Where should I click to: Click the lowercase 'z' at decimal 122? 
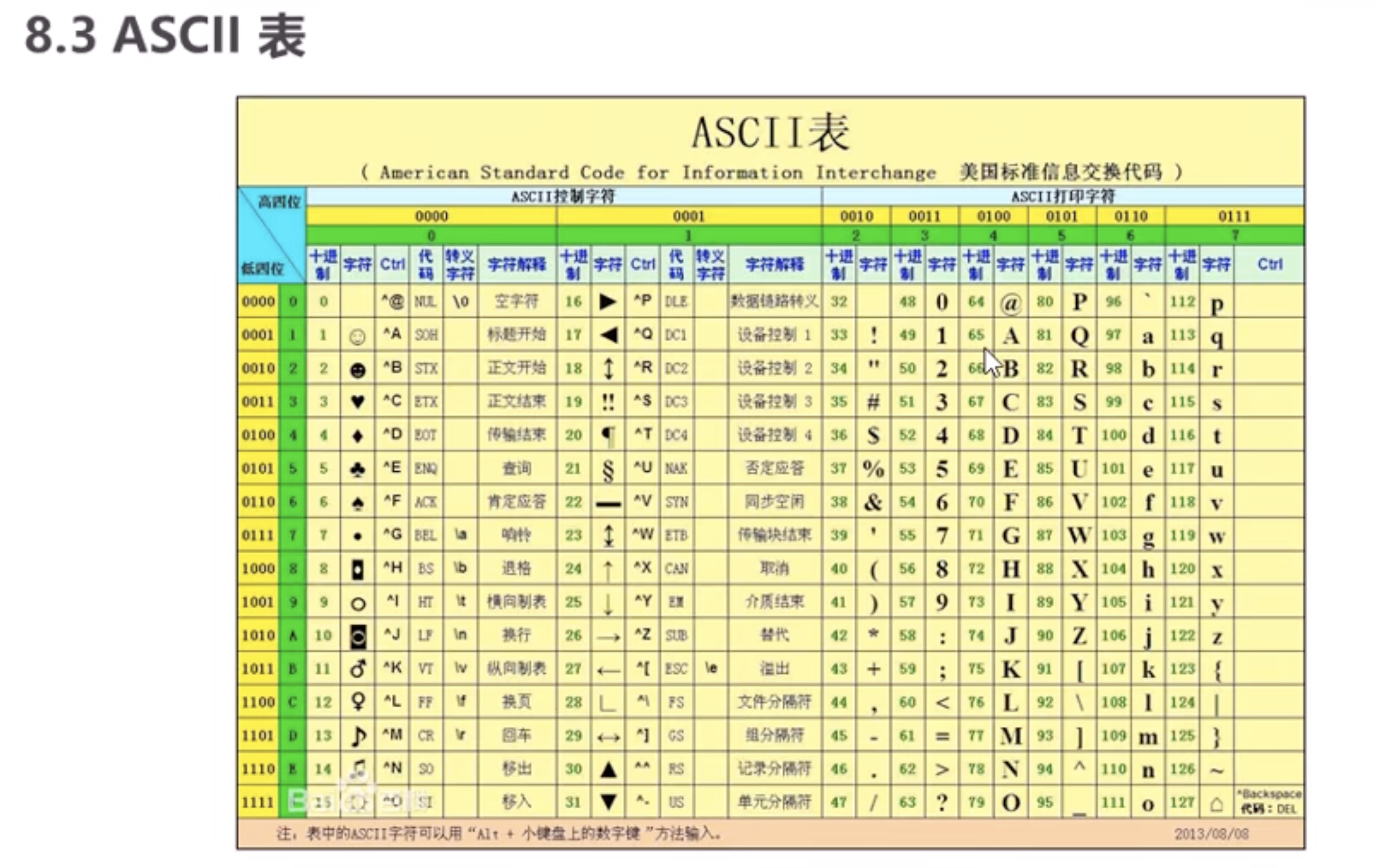pyautogui.click(x=1217, y=638)
